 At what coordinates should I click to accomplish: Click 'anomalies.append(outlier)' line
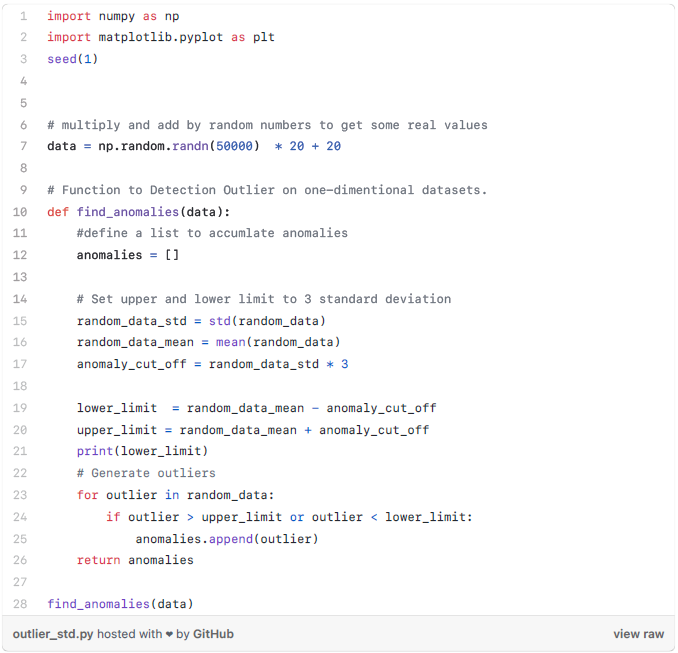point(227,539)
